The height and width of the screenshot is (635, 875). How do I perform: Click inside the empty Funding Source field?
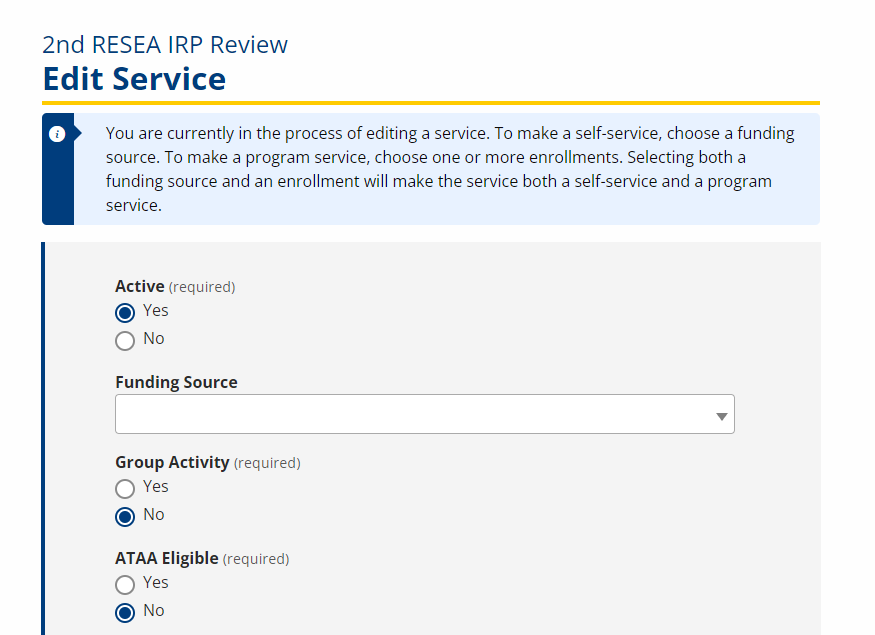[x=425, y=414]
